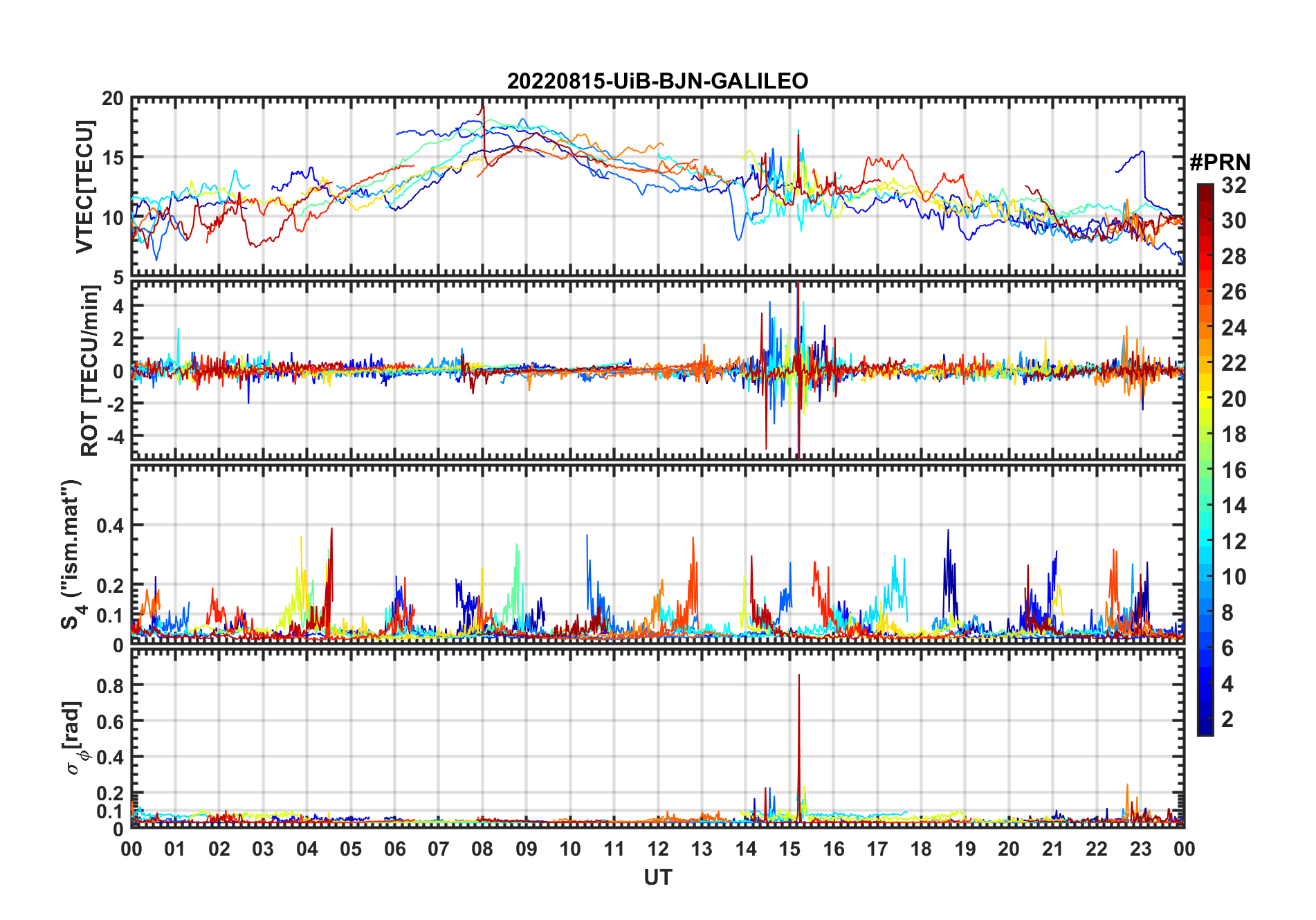
Task: Click x-axis hour tick "01"
Action: (175, 849)
